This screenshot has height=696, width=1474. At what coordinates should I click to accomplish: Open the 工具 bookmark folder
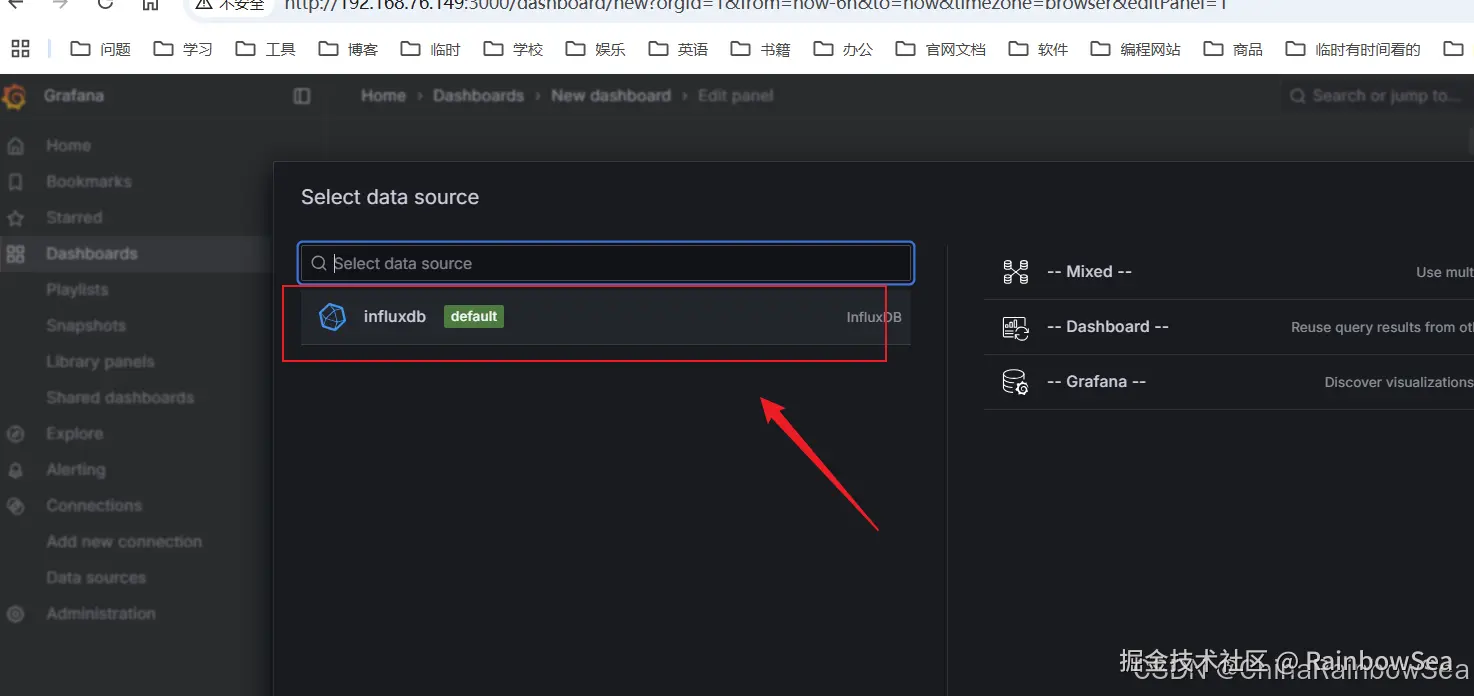tap(266, 49)
